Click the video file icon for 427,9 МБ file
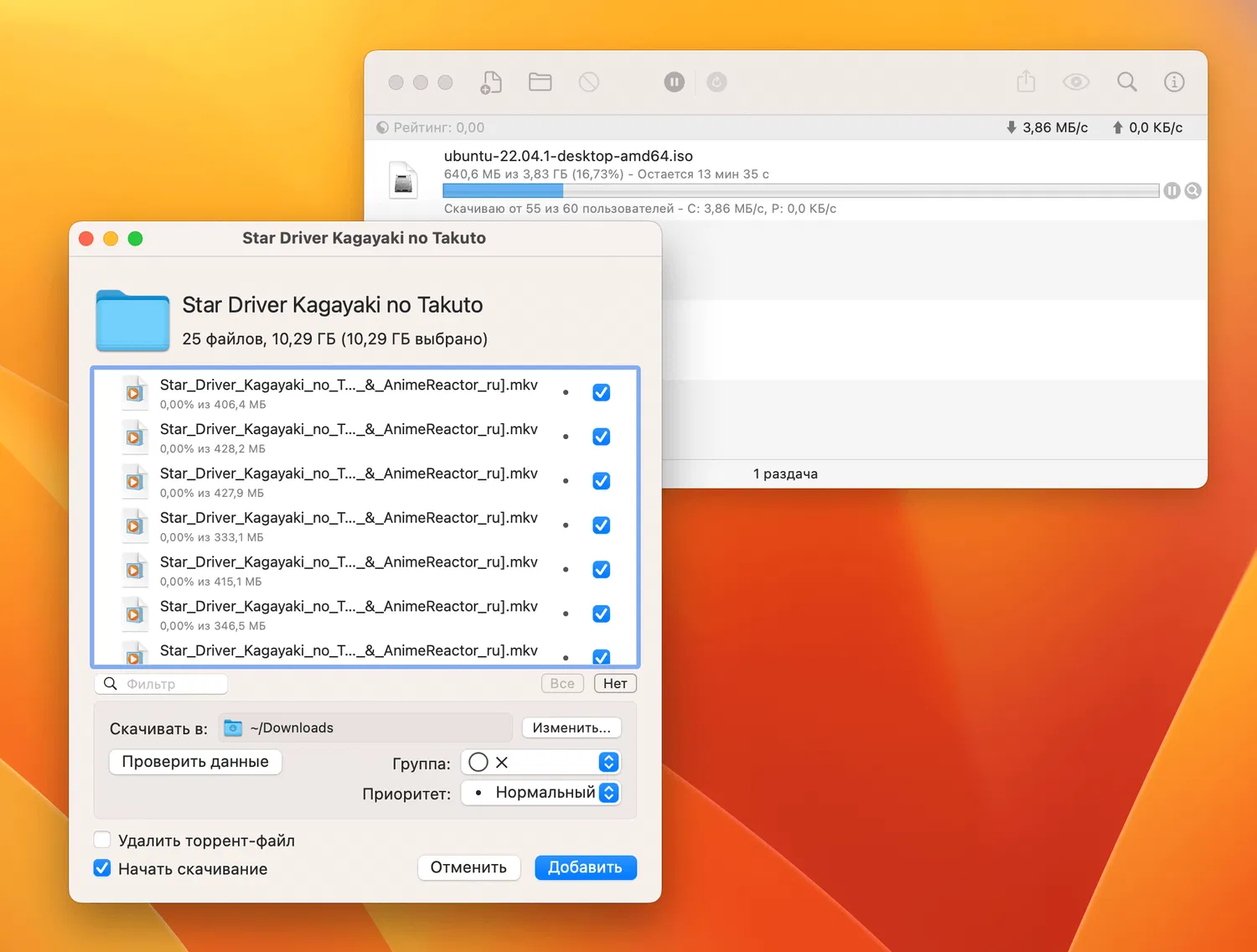This screenshot has width=1257, height=952. (134, 482)
